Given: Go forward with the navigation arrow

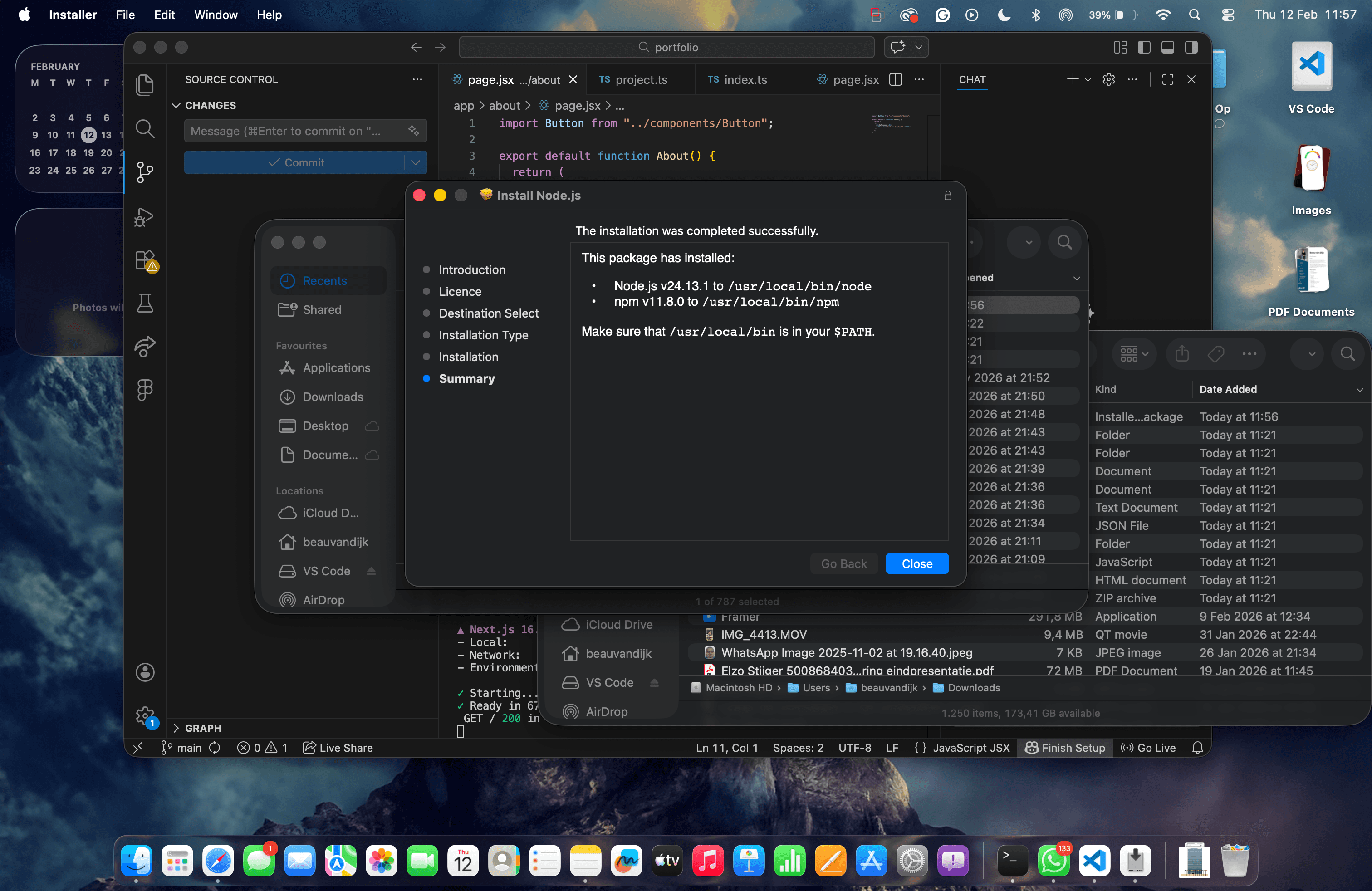Looking at the screenshot, I should click(440, 47).
